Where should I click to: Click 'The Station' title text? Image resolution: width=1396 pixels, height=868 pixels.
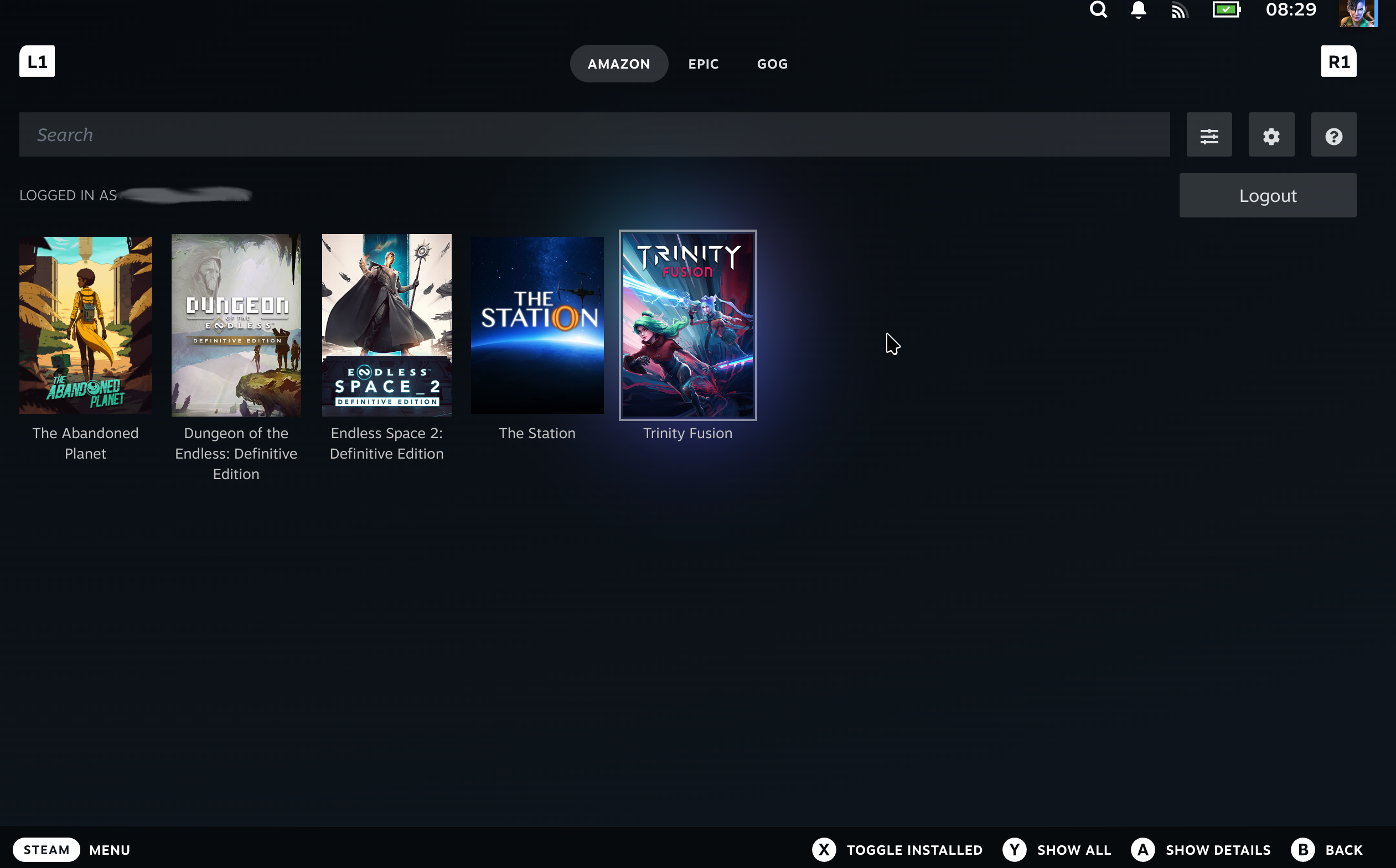point(537,433)
